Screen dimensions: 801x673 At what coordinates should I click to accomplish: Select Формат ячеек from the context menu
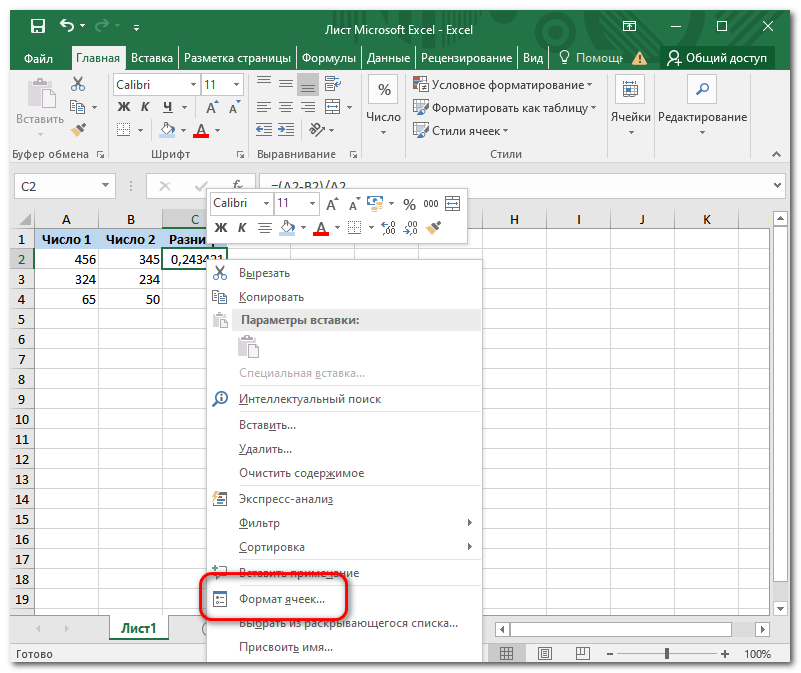click(x=282, y=598)
